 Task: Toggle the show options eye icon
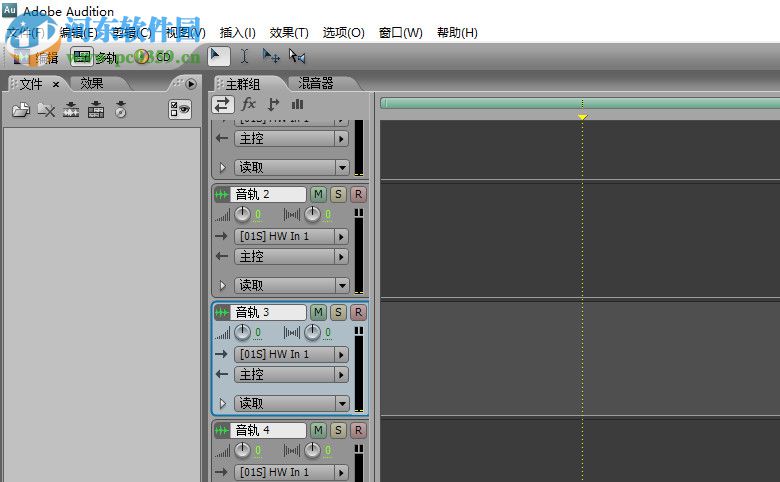tap(180, 109)
